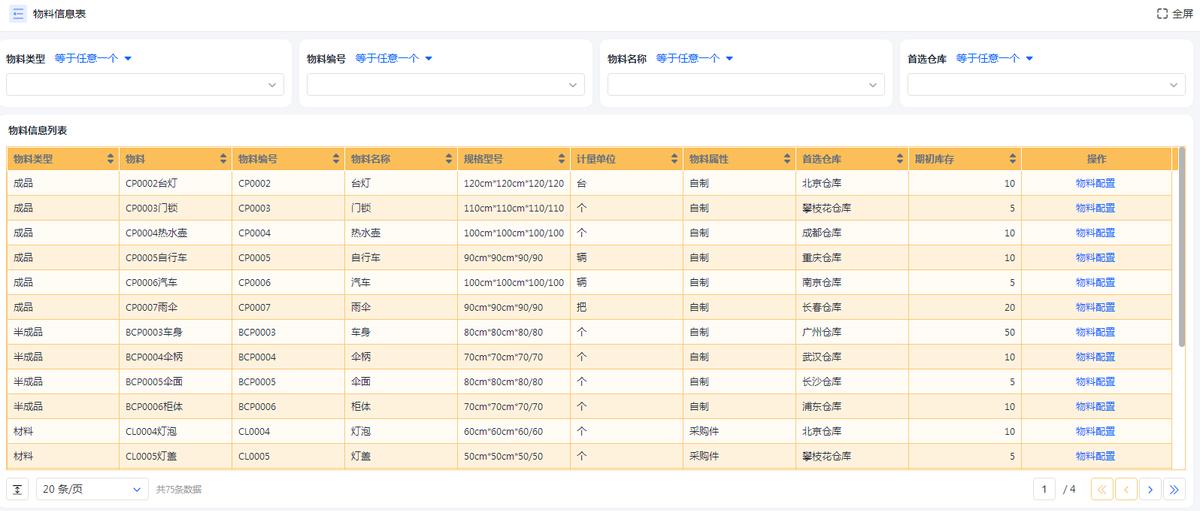The height and width of the screenshot is (511, 1200).
Task: Open the 首选仓库 filter value dropdown
Action: tap(1047, 85)
